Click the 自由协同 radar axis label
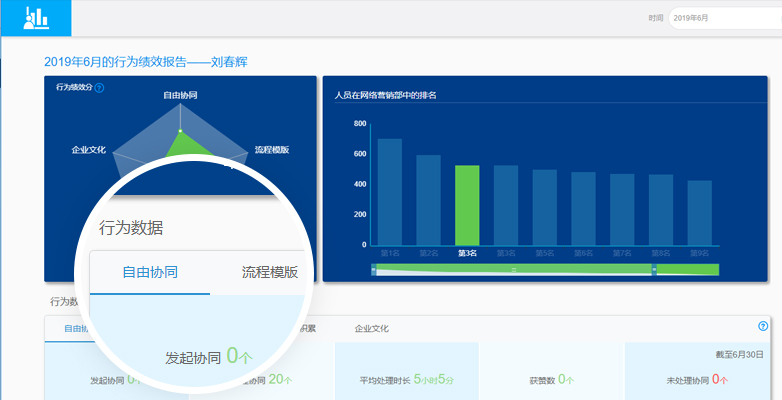The height and width of the screenshot is (400, 782). coord(180,95)
